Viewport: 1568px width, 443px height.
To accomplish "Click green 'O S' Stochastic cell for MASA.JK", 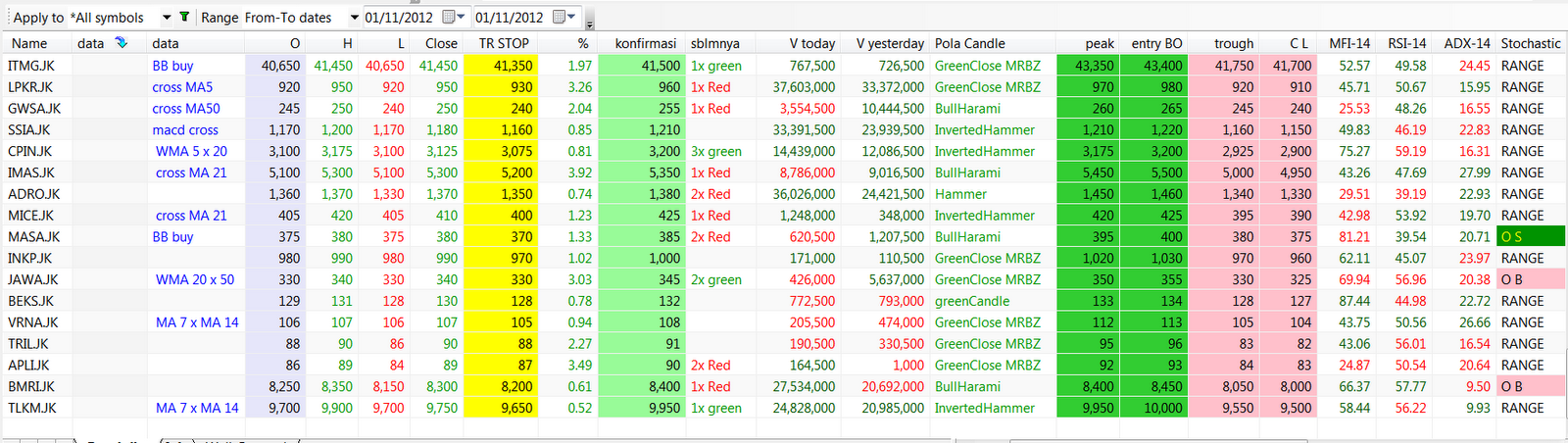I will tap(1531, 237).
